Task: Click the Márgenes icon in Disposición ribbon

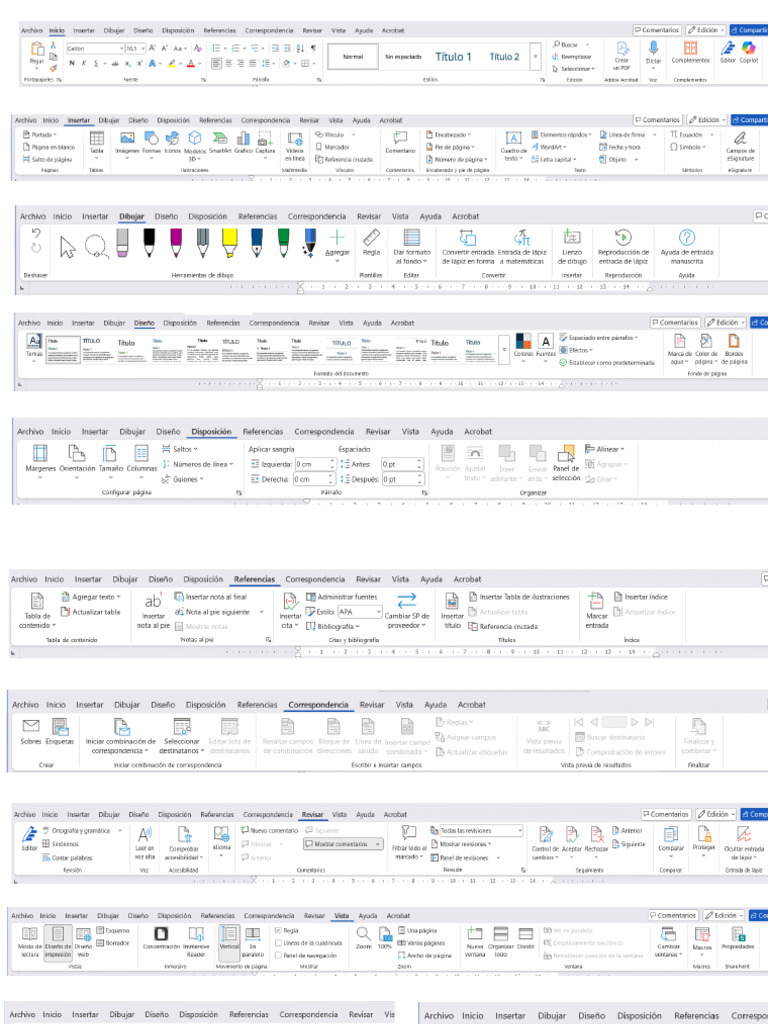Action: click(x=40, y=453)
